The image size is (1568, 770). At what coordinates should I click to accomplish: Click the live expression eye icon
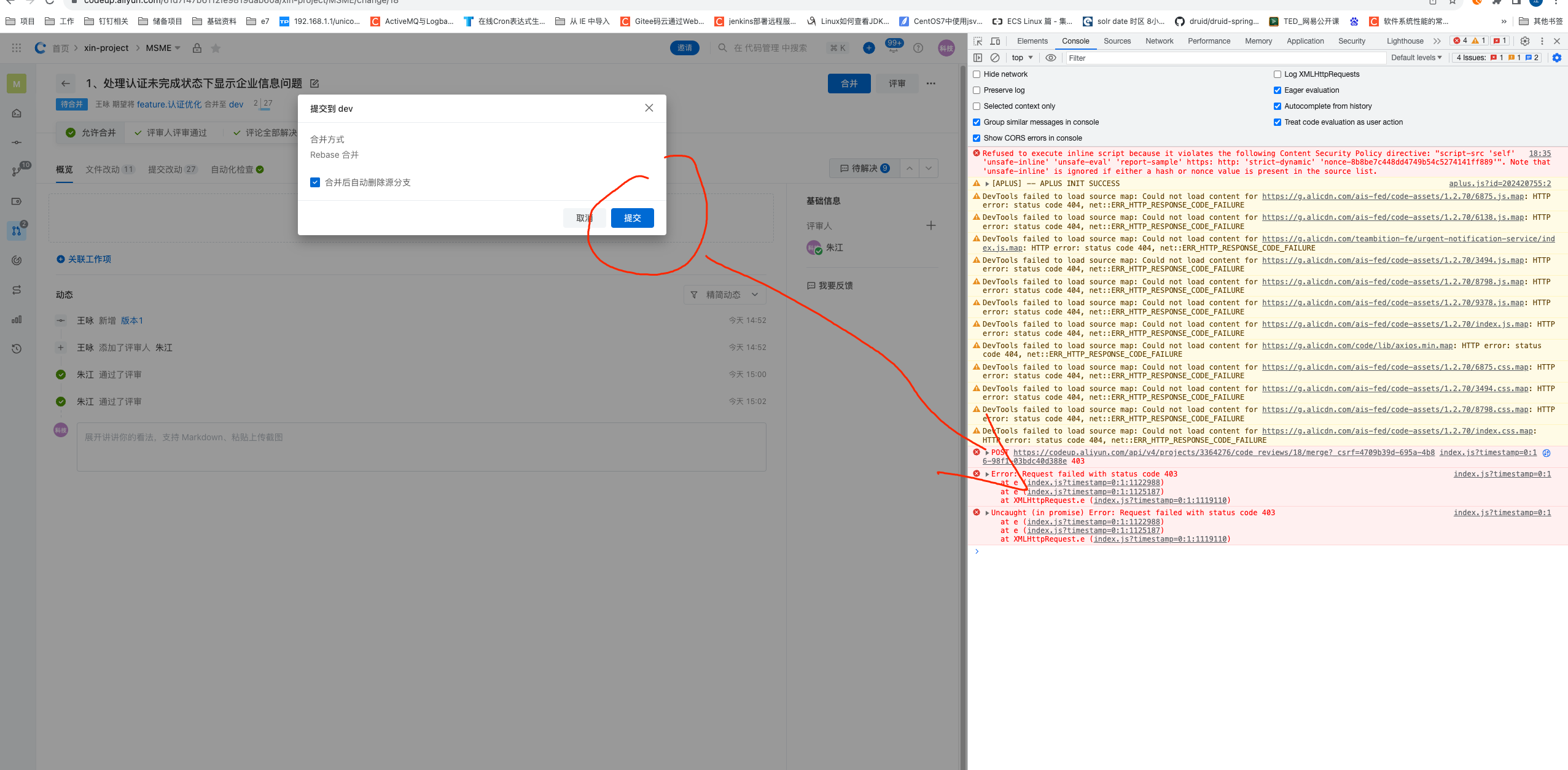click(1051, 58)
